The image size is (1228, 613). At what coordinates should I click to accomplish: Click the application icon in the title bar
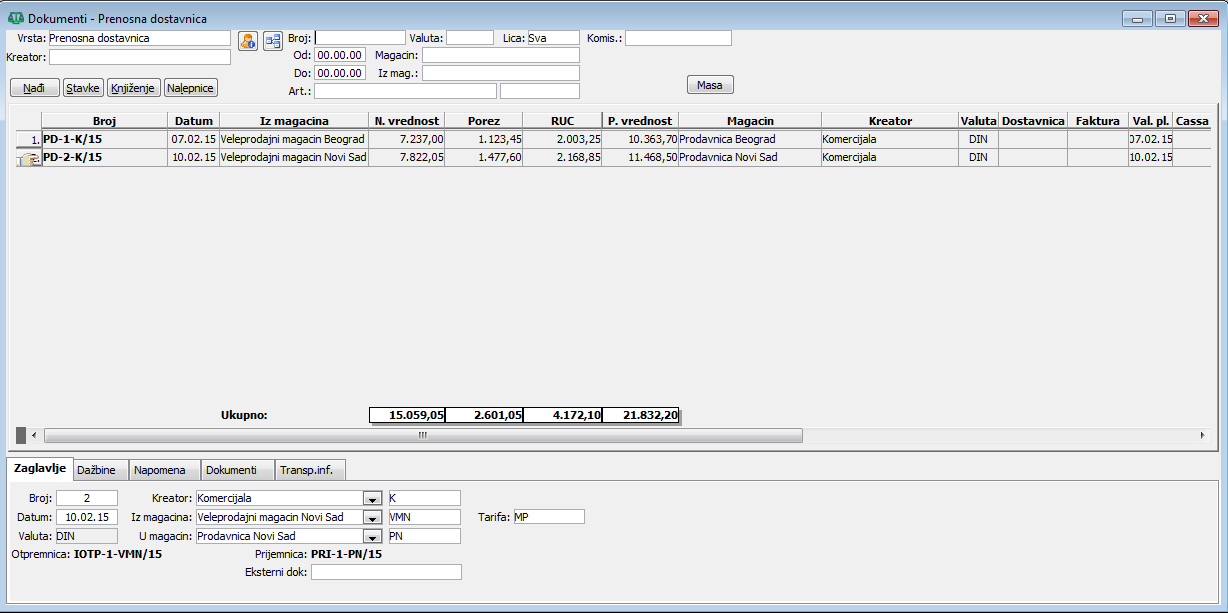coord(16,18)
